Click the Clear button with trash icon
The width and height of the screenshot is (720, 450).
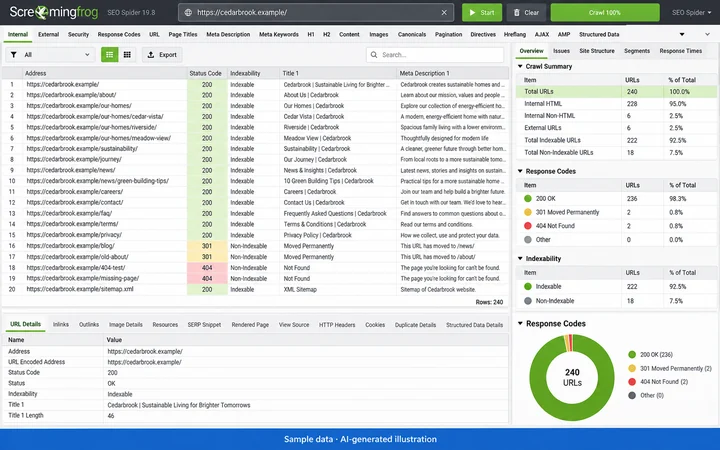point(526,12)
